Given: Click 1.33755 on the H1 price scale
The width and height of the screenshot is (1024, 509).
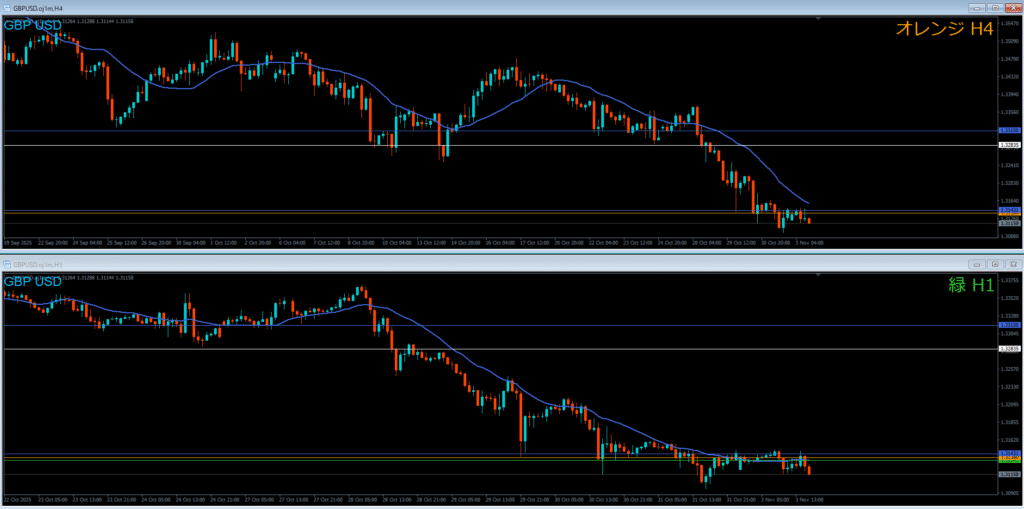Looking at the screenshot, I should (x=1009, y=280).
